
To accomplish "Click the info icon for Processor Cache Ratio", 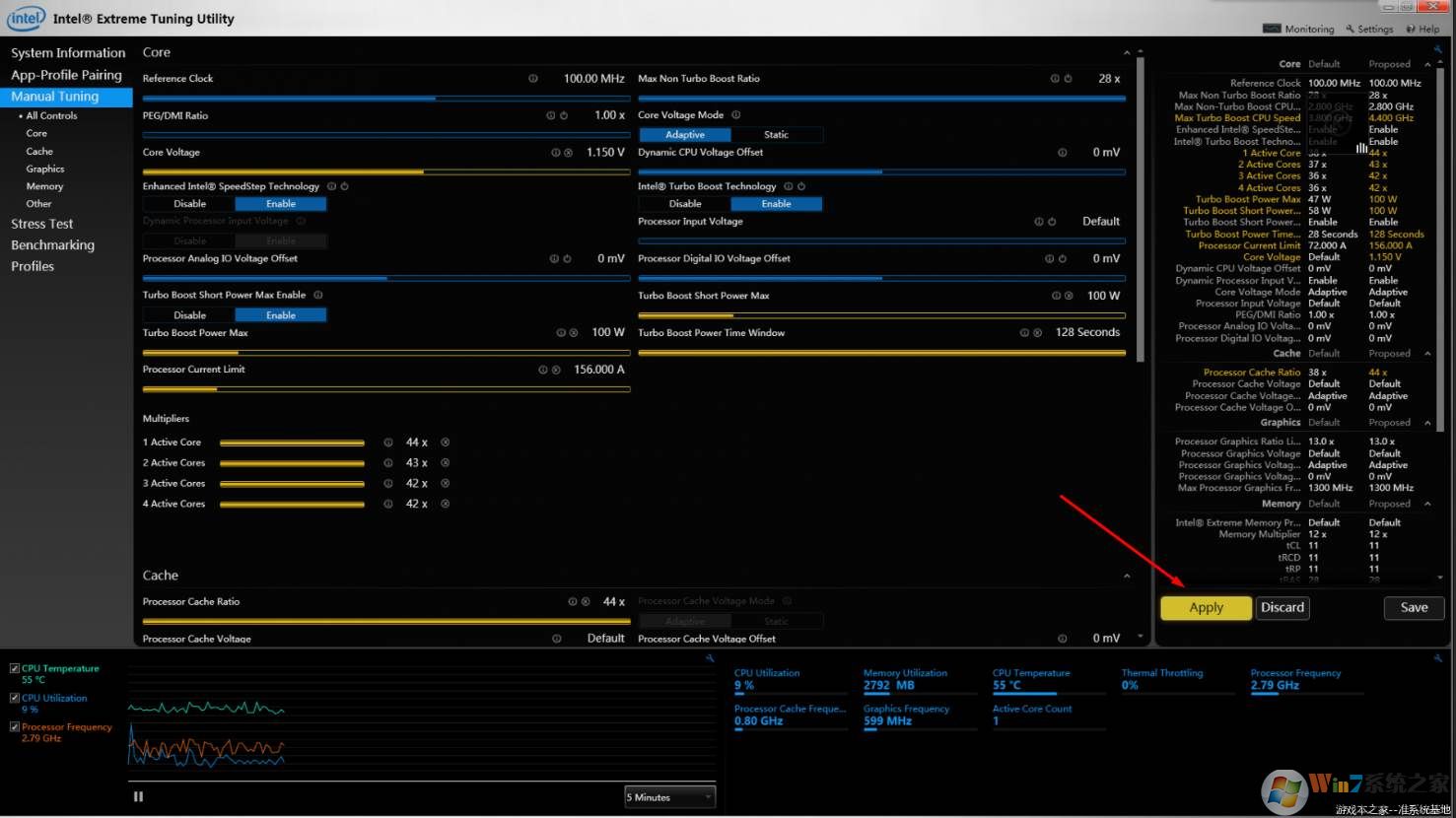I will pos(572,602).
